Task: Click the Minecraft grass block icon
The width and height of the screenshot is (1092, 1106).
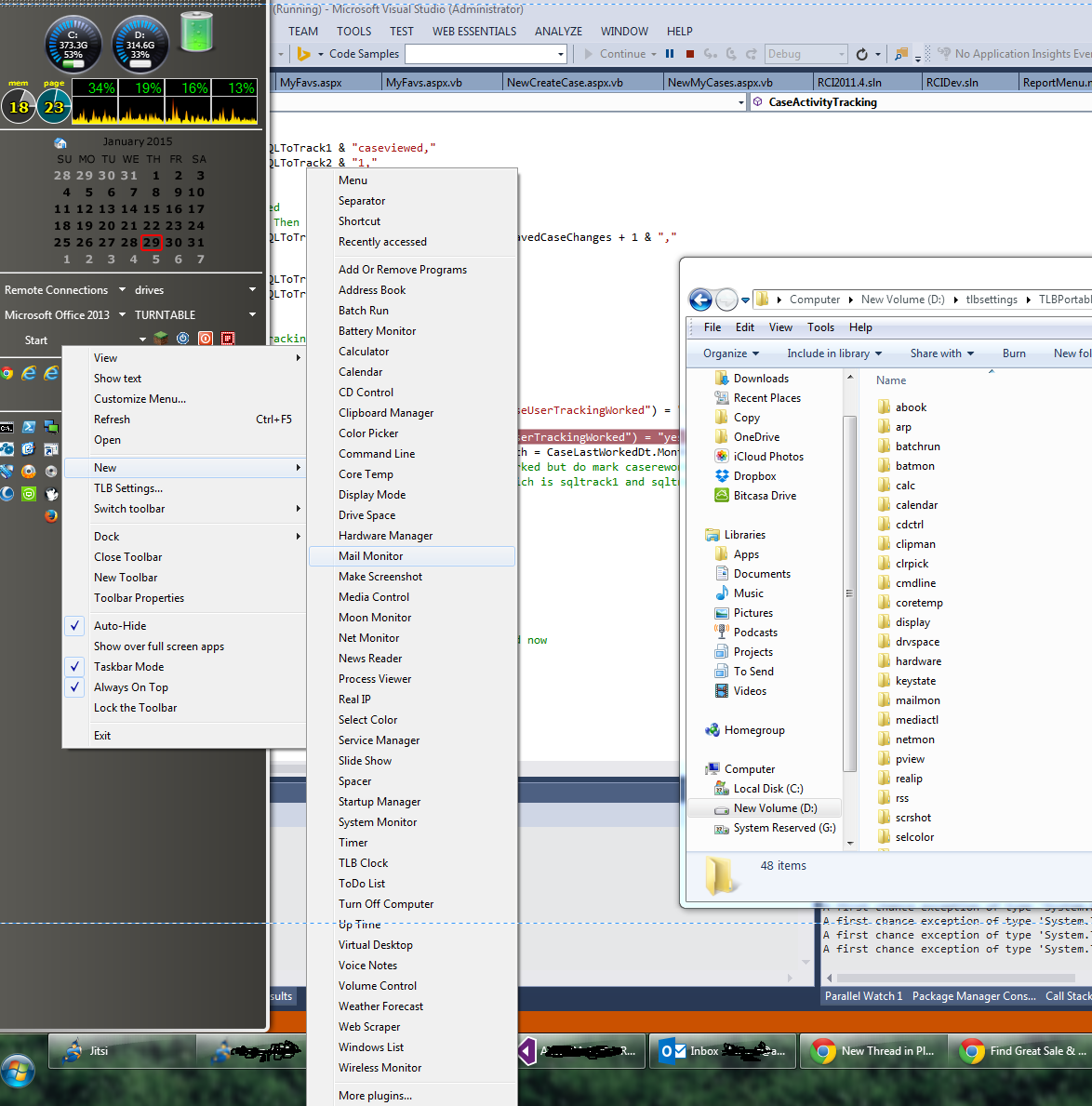Action: [x=161, y=339]
